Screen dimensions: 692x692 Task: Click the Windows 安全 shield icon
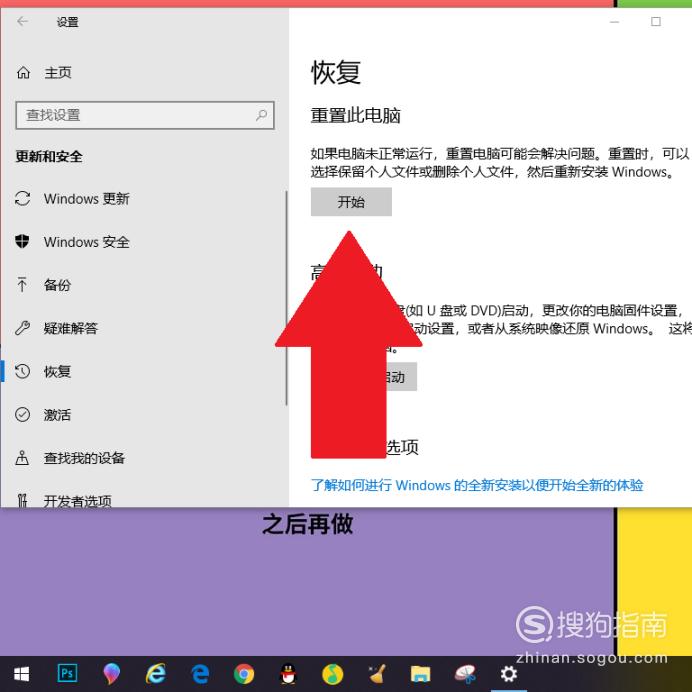(x=22, y=241)
